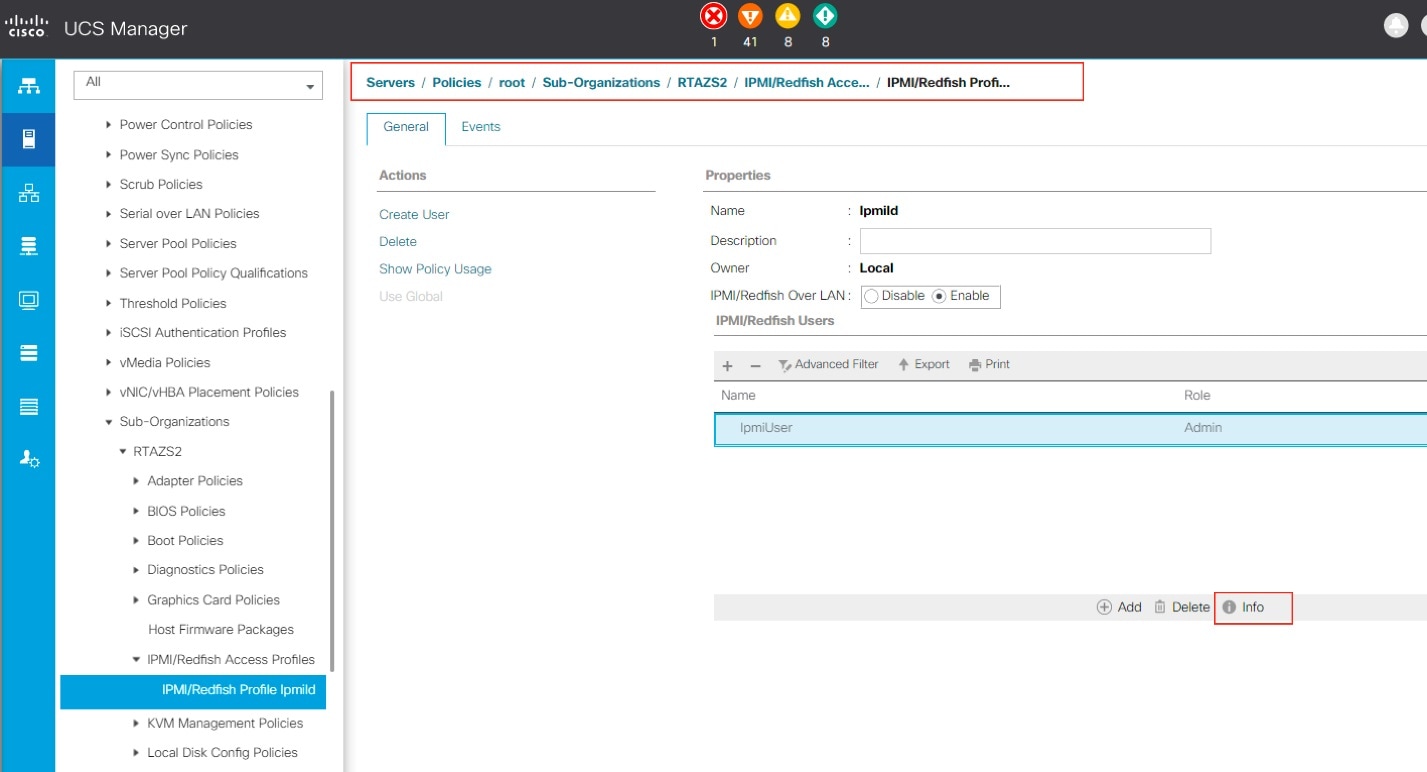Click the Info button below users table
1427x772 pixels.
click(x=1243, y=608)
